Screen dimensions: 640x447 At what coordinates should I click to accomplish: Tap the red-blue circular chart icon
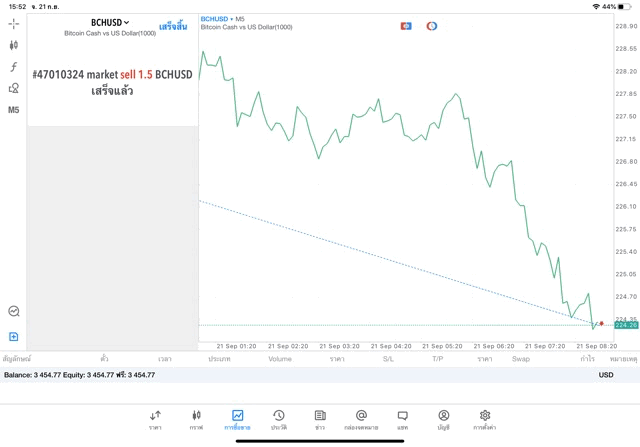(x=432, y=26)
